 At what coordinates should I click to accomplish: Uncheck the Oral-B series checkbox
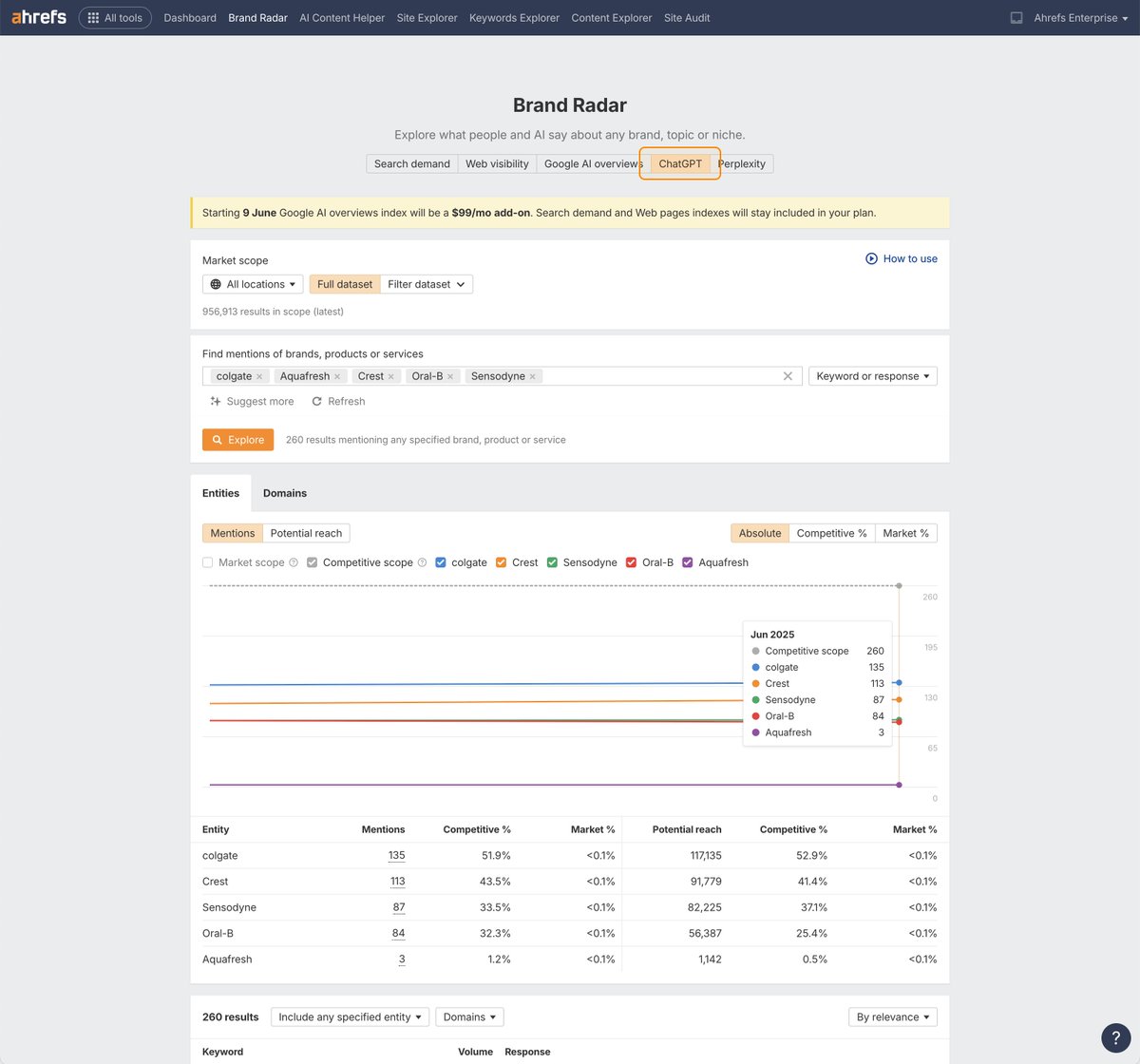632,562
